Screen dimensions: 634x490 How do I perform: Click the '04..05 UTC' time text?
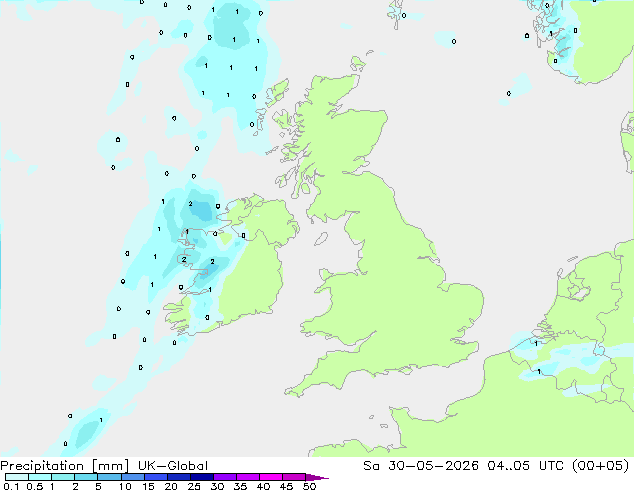click(527, 466)
